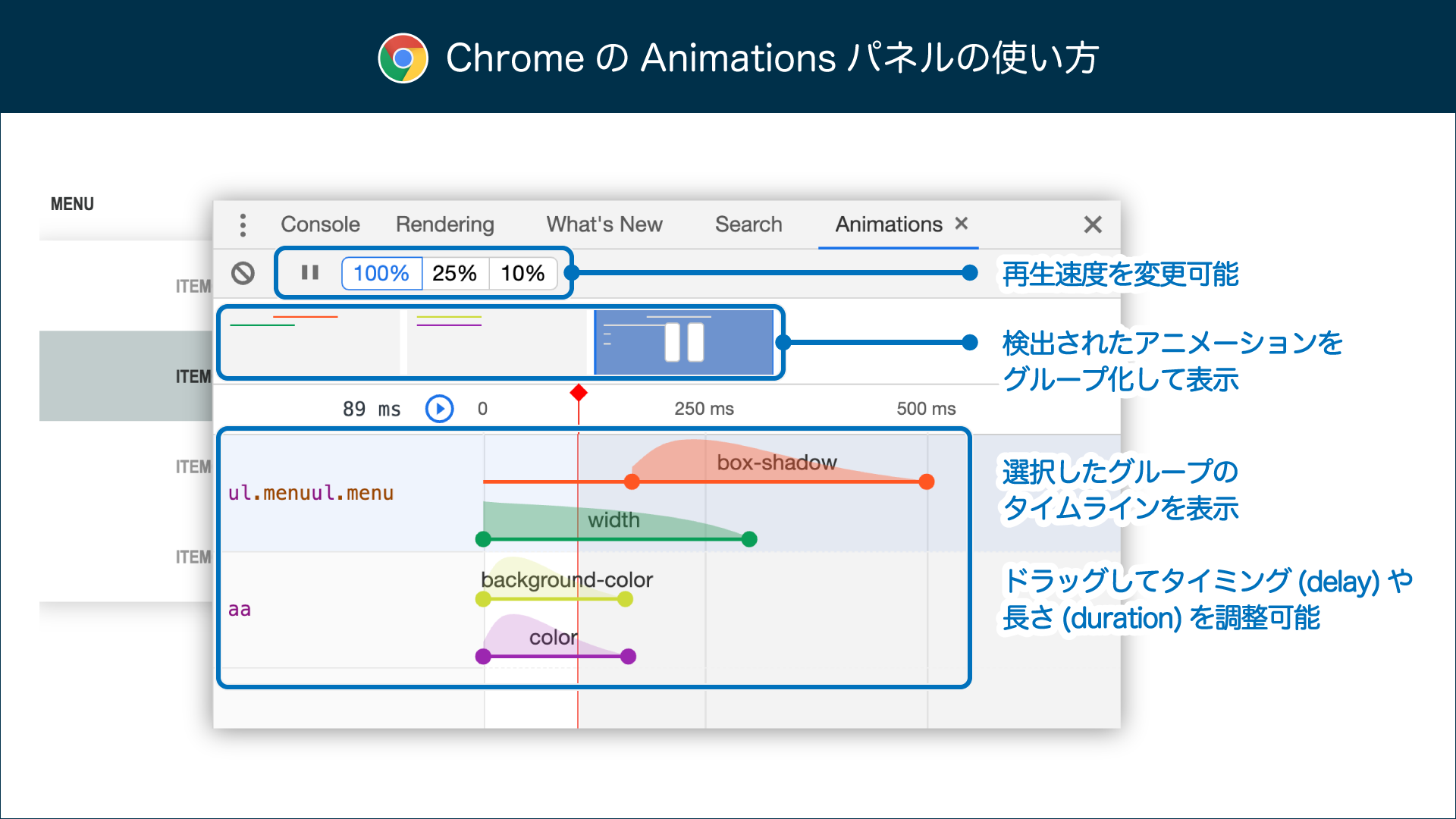Select the Animations tab

[x=889, y=224]
